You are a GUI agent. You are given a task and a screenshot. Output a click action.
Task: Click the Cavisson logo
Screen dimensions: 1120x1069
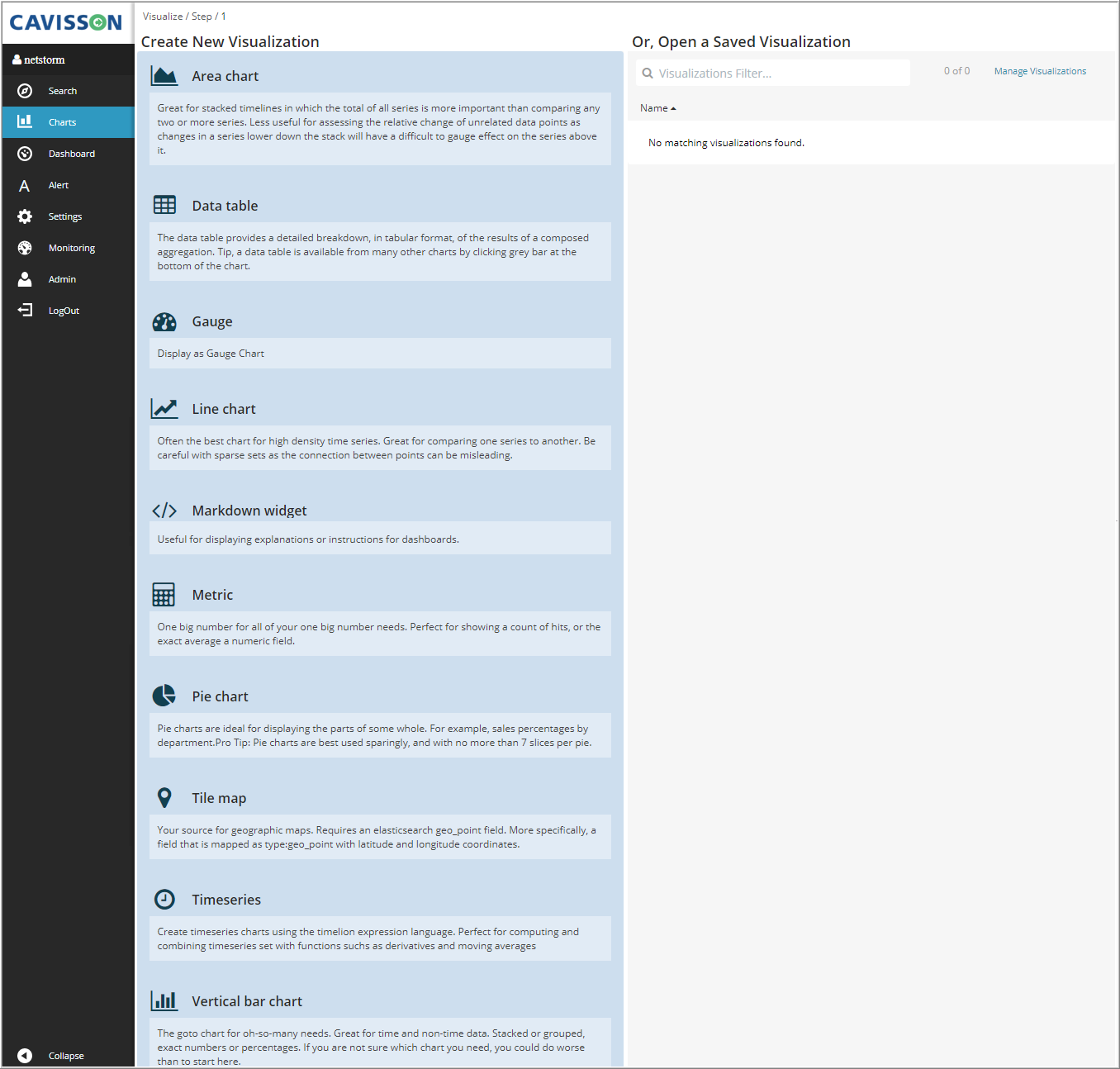tap(66, 22)
